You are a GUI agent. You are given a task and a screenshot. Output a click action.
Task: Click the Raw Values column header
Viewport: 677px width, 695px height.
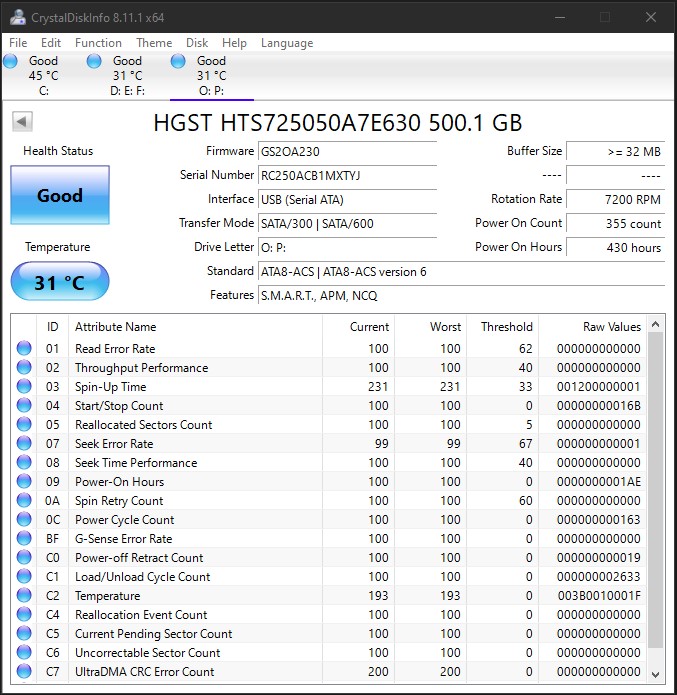point(592,327)
